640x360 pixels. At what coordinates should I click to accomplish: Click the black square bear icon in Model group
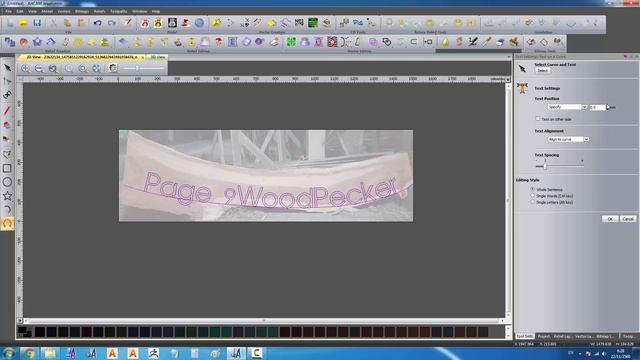pyautogui.click(x=172, y=23)
